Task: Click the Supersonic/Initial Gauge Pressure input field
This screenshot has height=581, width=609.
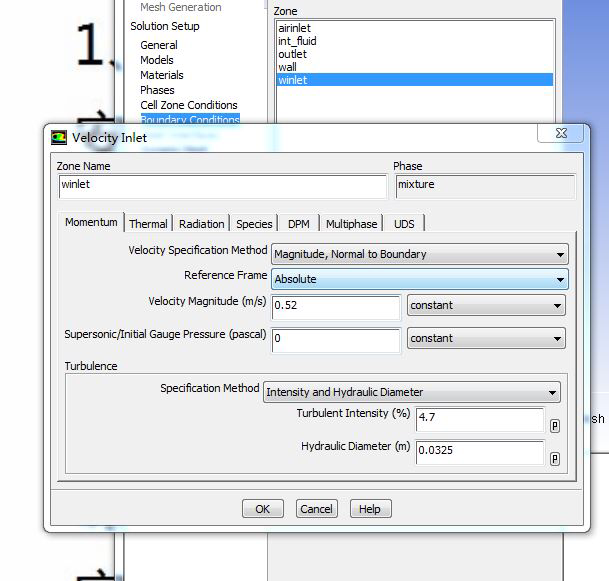Action: 336,341
